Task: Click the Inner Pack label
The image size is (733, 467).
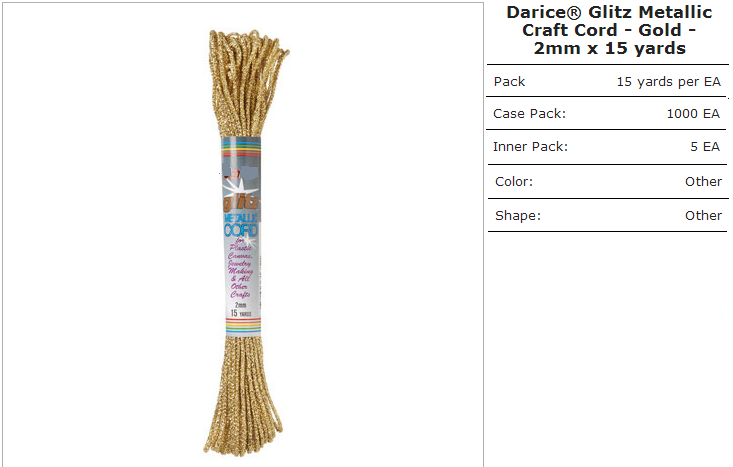Action: pos(530,147)
